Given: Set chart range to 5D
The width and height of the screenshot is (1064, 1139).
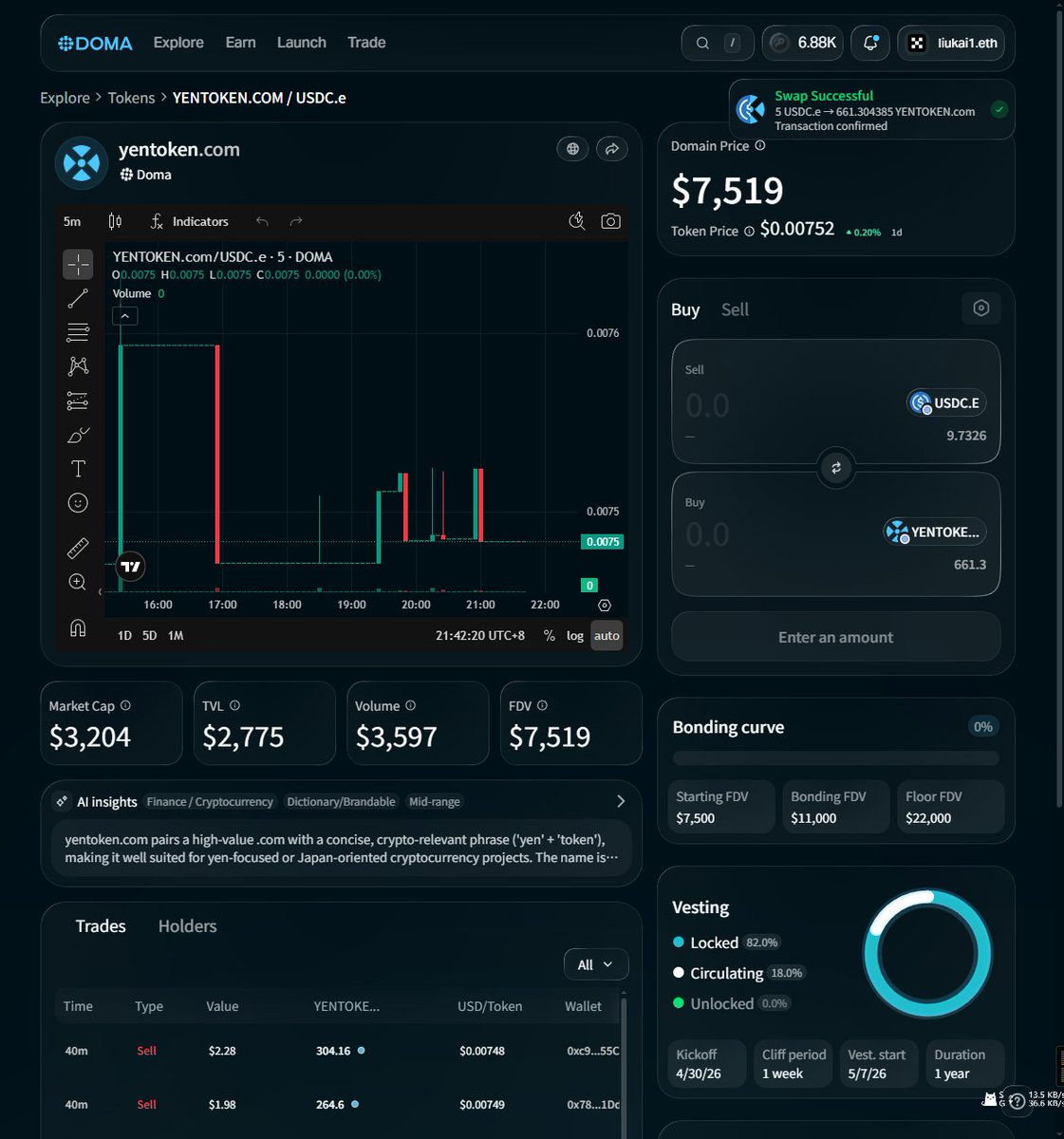Looking at the screenshot, I should pos(149,636).
